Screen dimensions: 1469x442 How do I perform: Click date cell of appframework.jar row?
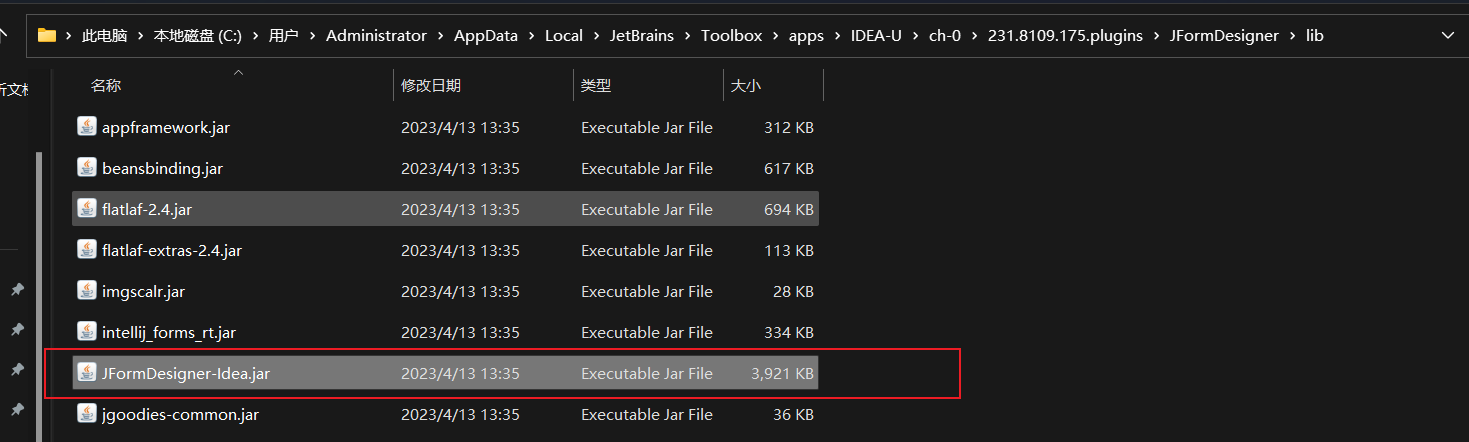point(460,128)
